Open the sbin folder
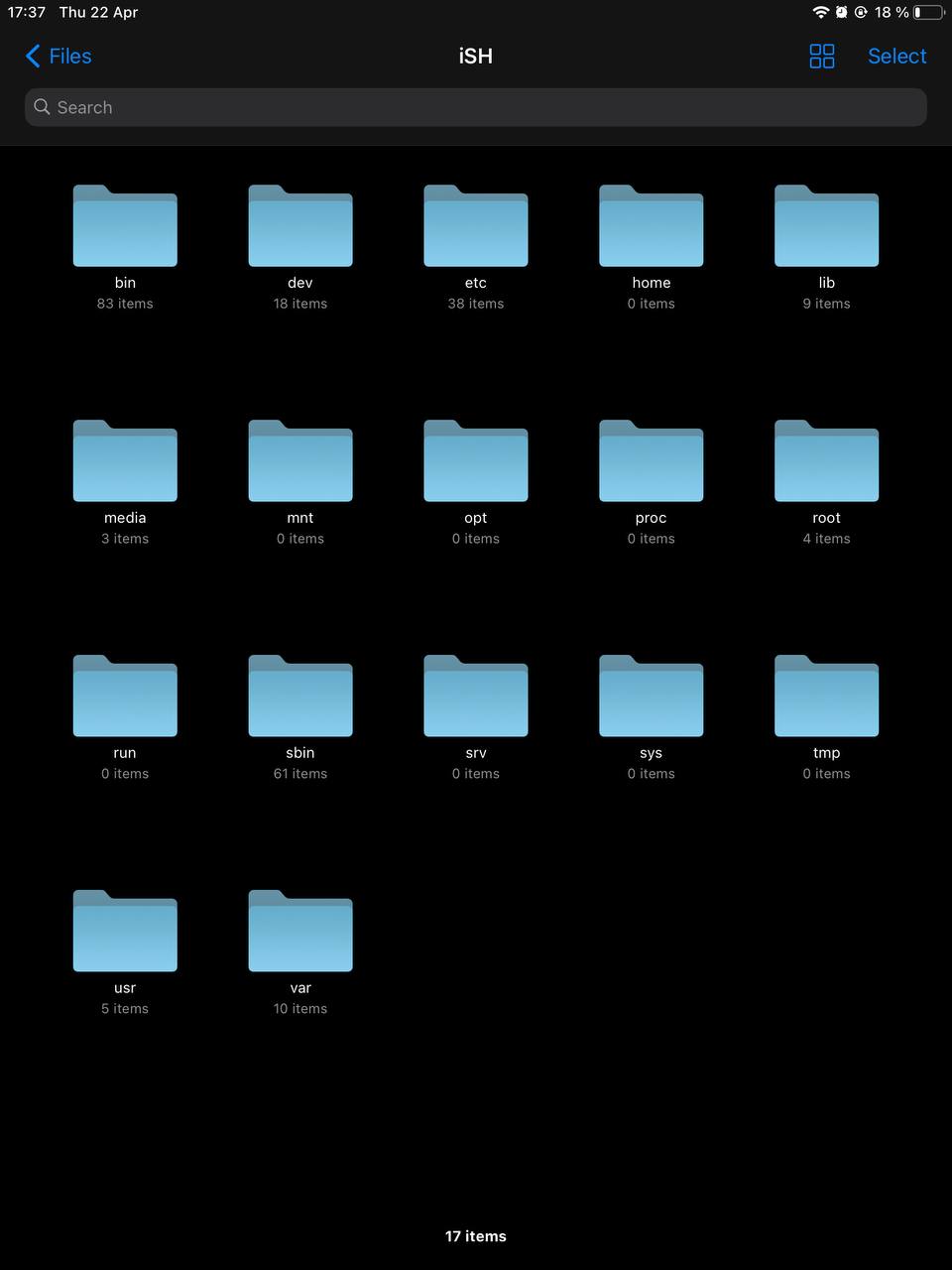952x1270 pixels. (x=300, y=697)
